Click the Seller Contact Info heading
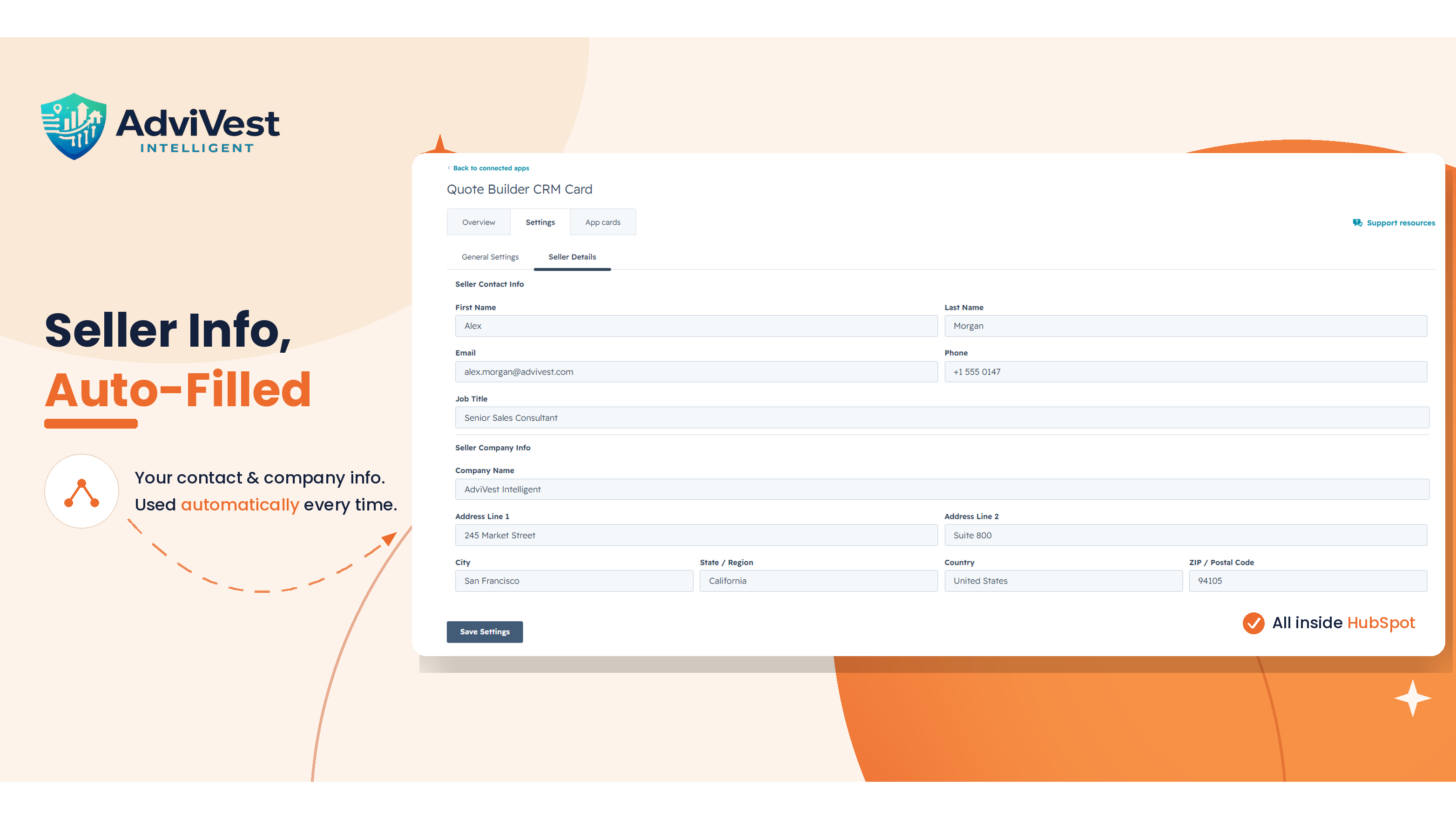Screen dimensions: 1456x819 pyautogui.click(x=490, y=284)
